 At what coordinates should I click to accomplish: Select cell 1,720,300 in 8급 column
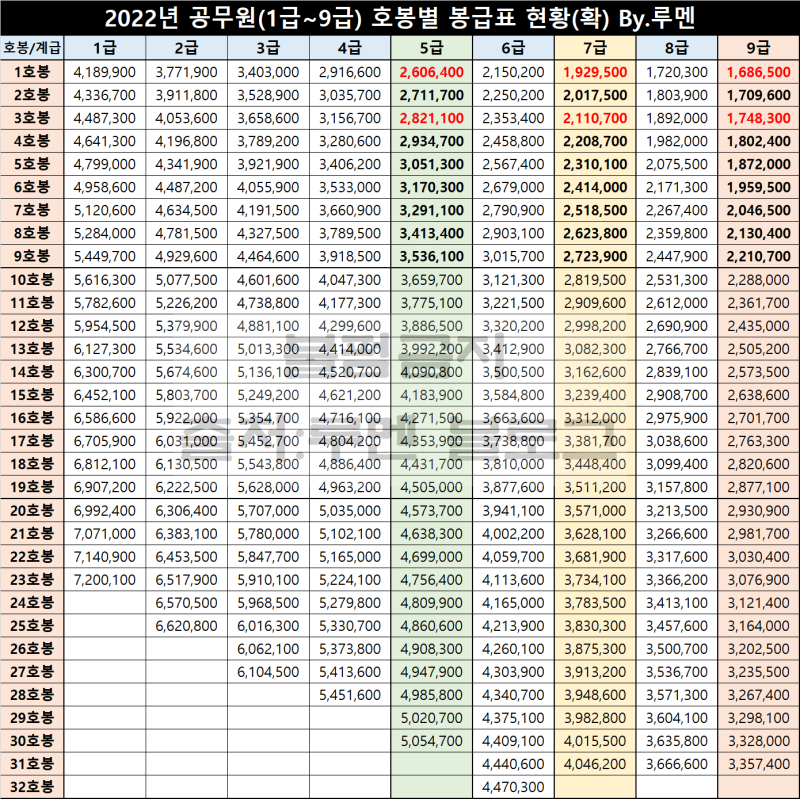[x=677, y=72]
